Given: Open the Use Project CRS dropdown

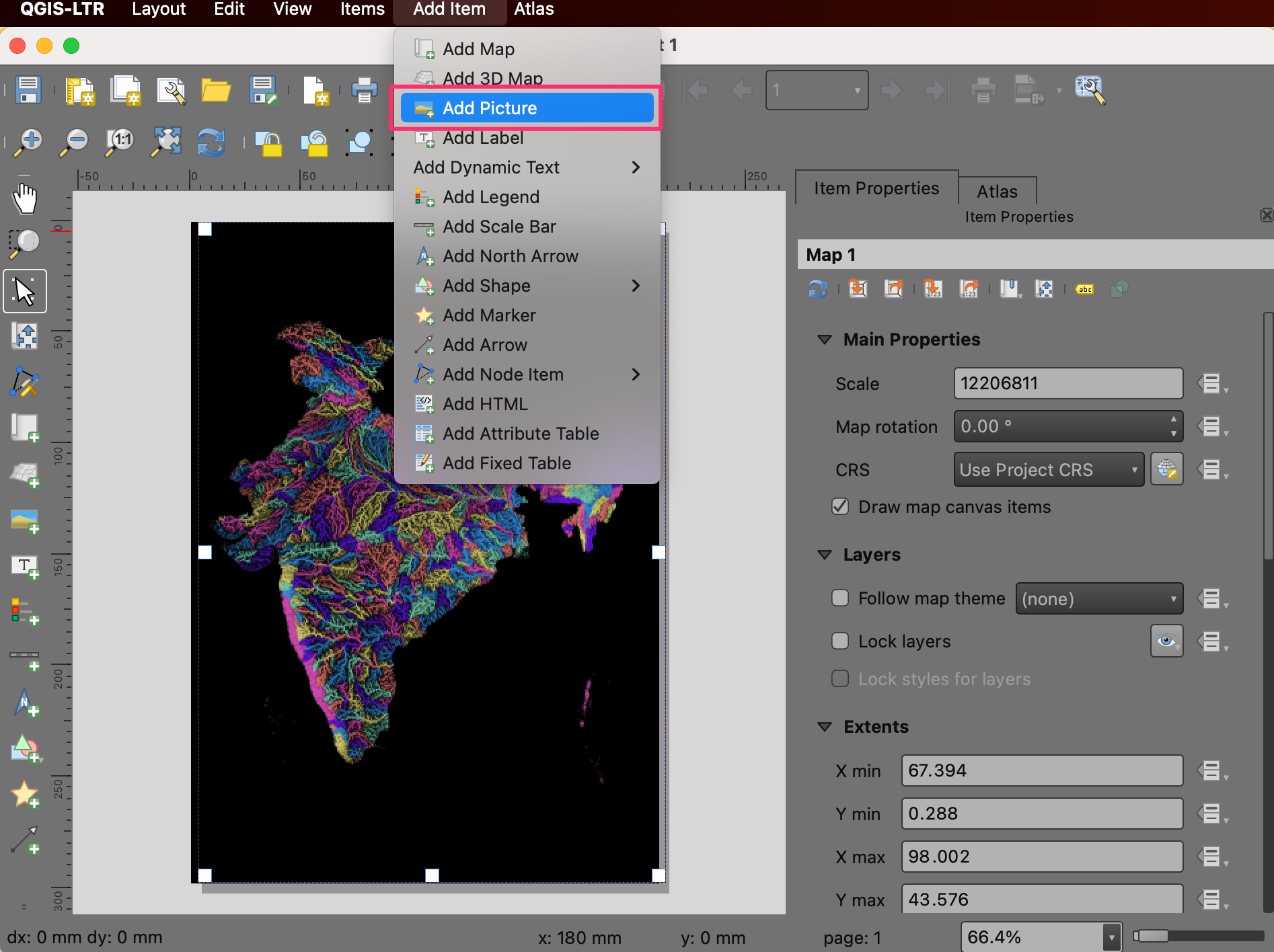Looking at the screenshot, I should (x=1048, y=469).
